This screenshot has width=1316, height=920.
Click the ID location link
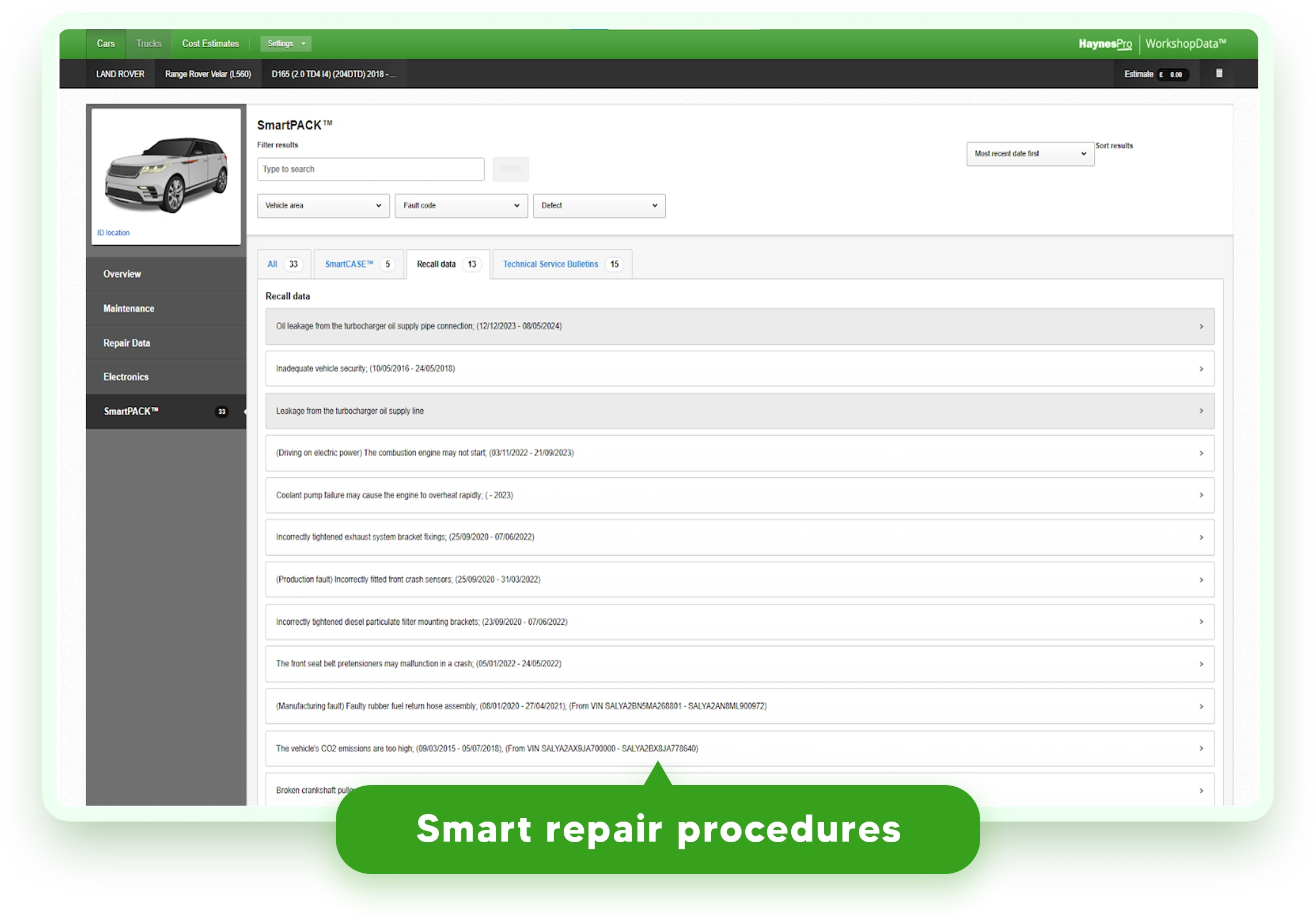[x=113, y=233]
